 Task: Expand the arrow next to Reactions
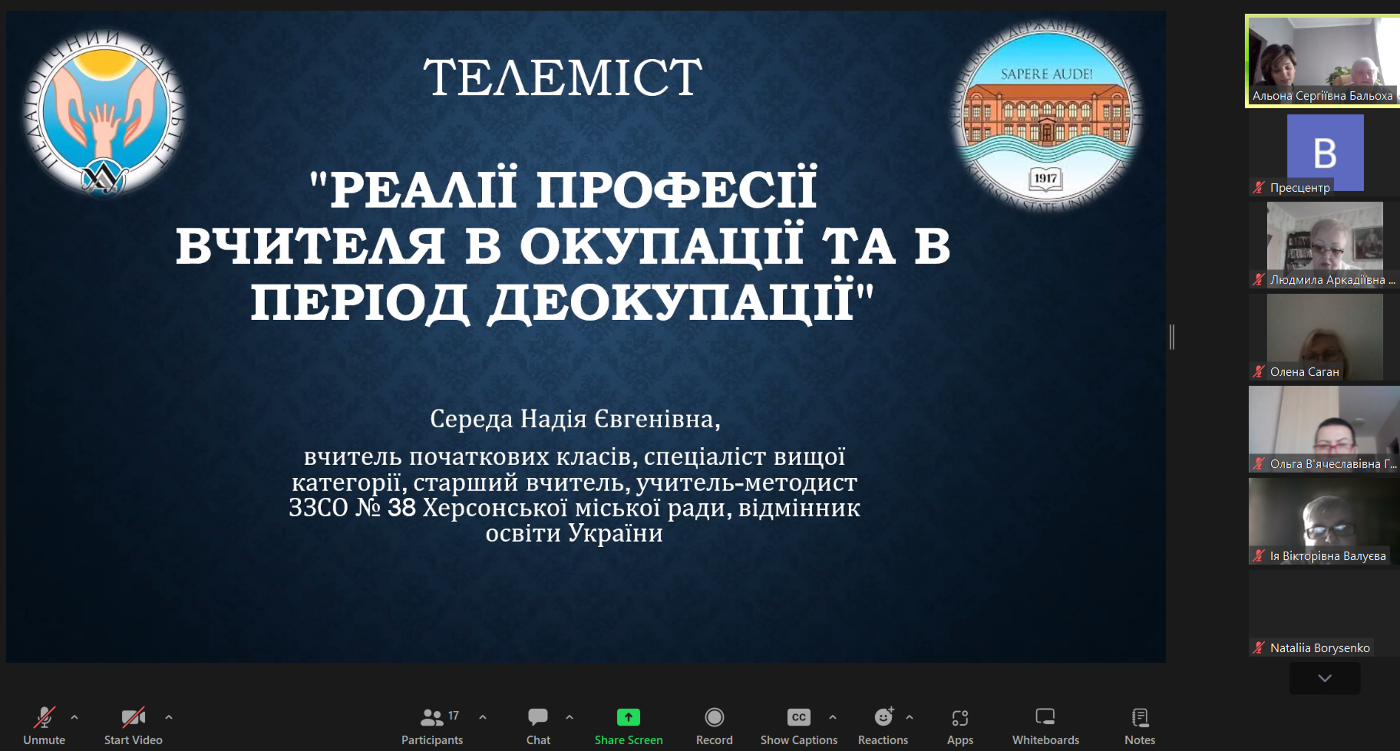click(x=909, y=717)
